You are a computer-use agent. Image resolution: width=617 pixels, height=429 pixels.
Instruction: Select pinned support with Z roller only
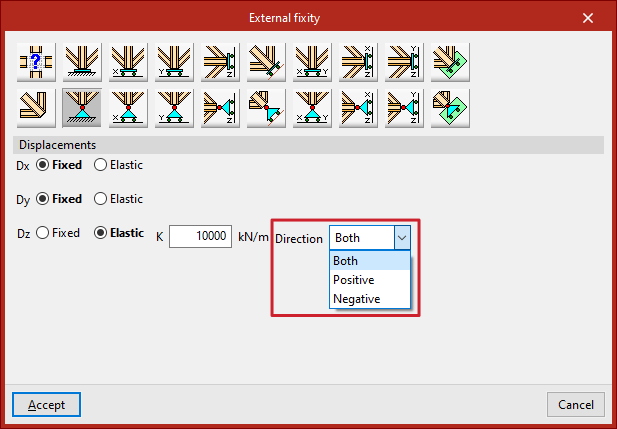[220, 108]
